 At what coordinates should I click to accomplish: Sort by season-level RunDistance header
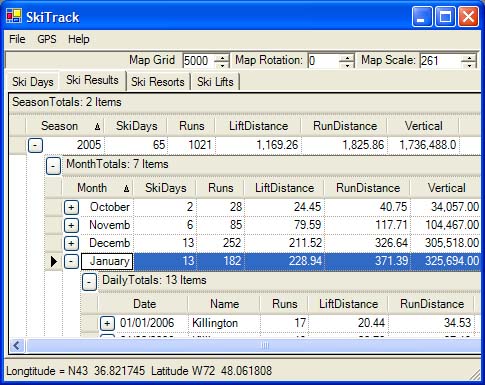point(345,126)
